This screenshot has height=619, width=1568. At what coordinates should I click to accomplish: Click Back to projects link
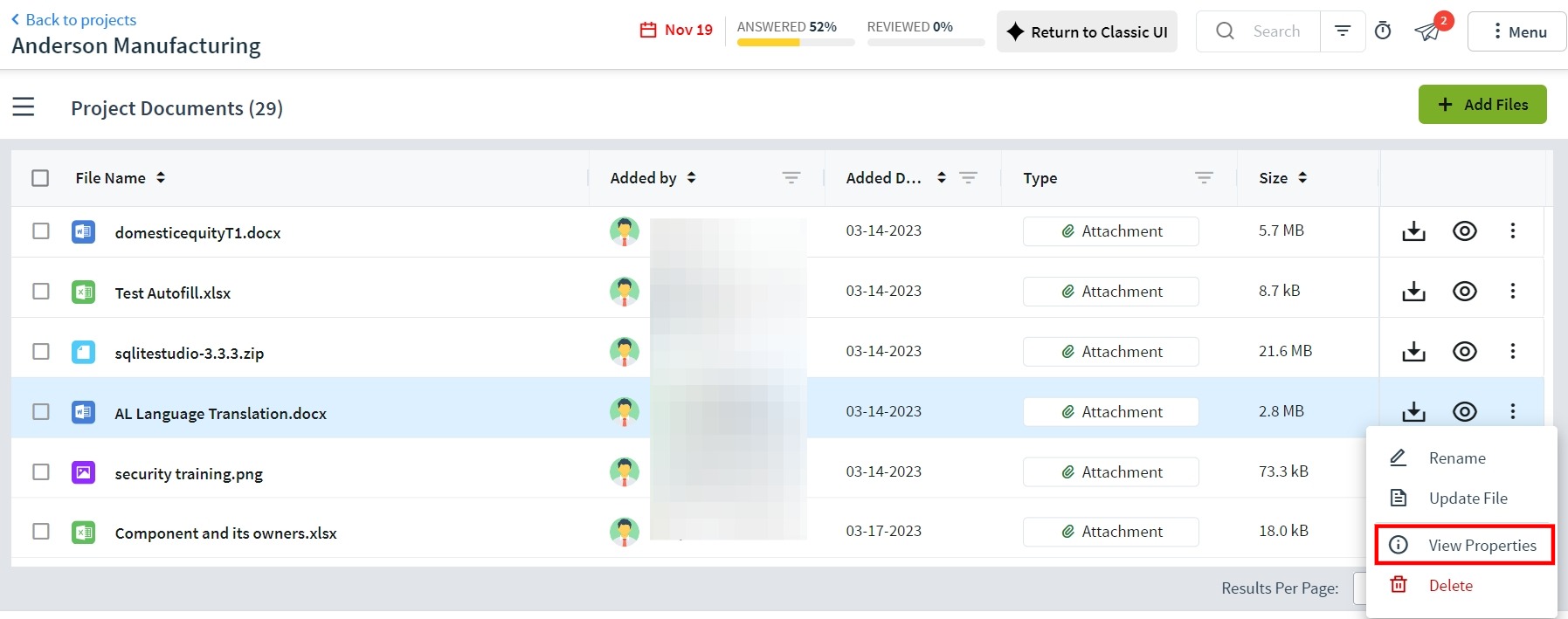coord(74,19)
